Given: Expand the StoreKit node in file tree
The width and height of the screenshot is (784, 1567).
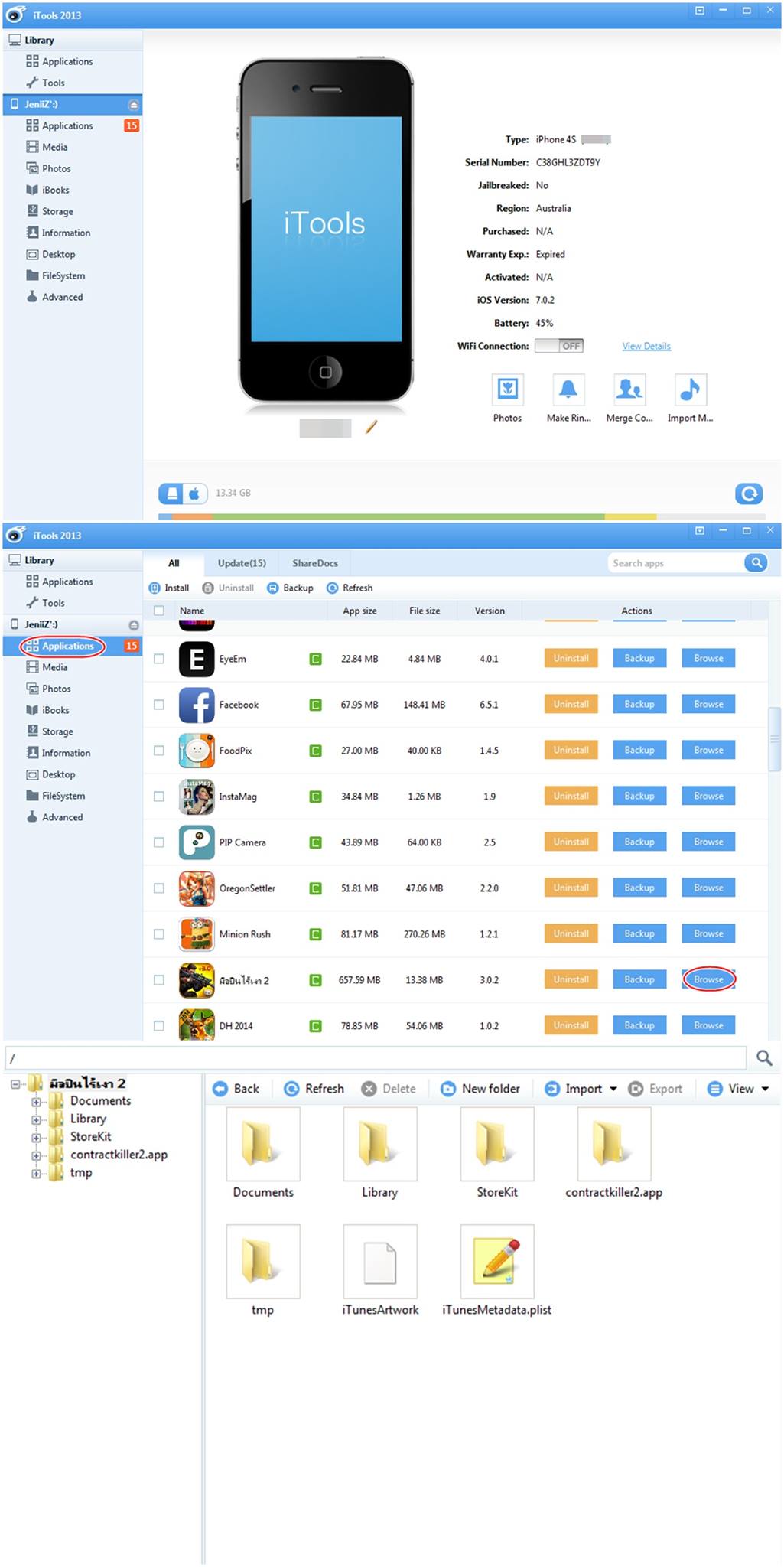Looking at the screenshot, I should 36,1138.
